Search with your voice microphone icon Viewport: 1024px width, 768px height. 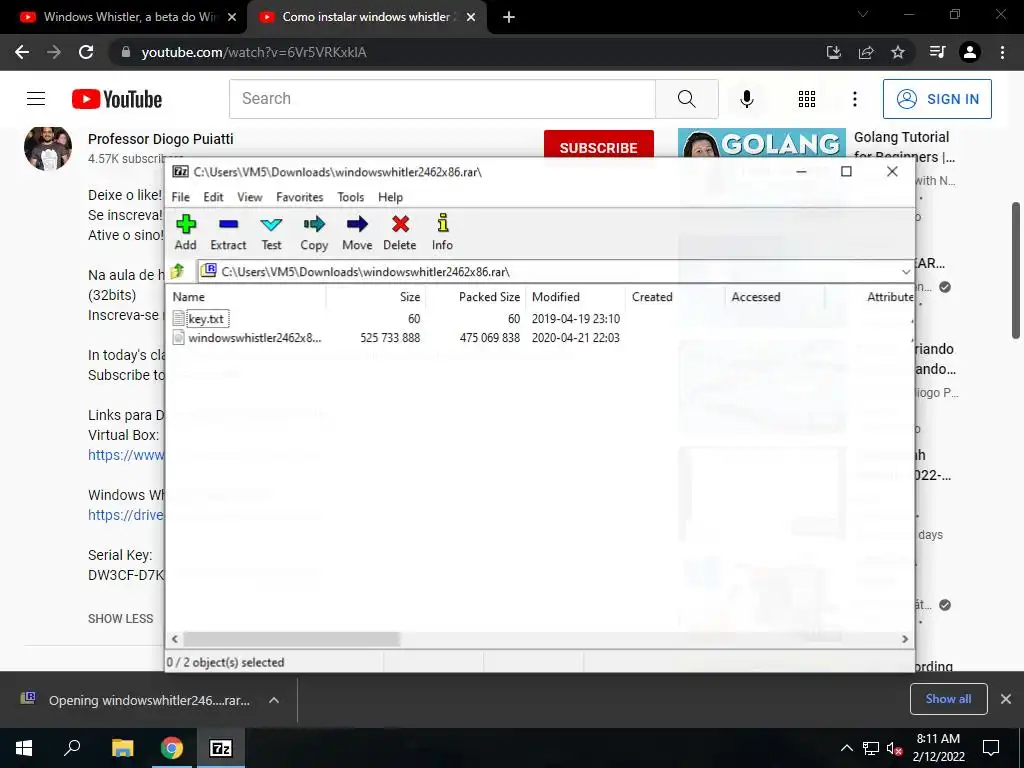pyautogui.click(x=746, y=99)
